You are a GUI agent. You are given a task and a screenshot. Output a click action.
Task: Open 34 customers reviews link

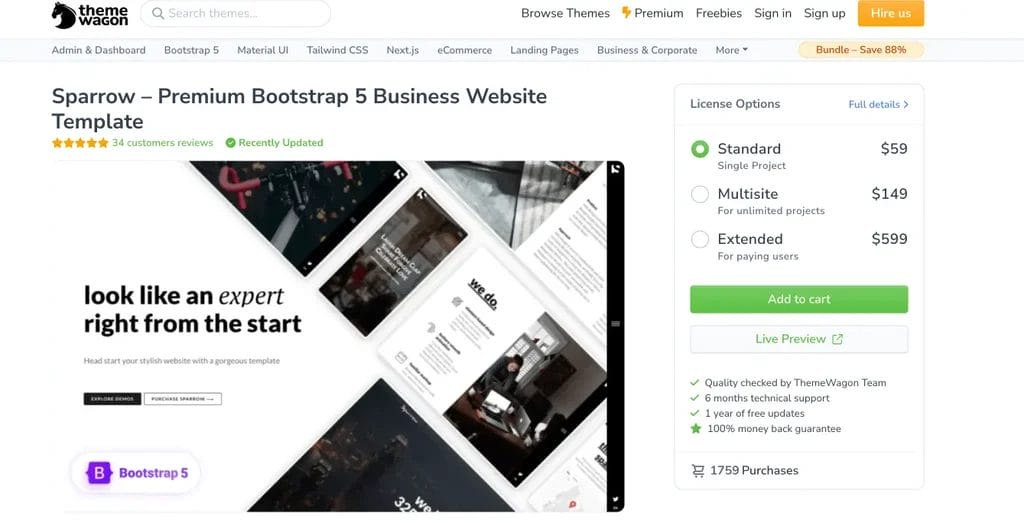click(163, 142)
